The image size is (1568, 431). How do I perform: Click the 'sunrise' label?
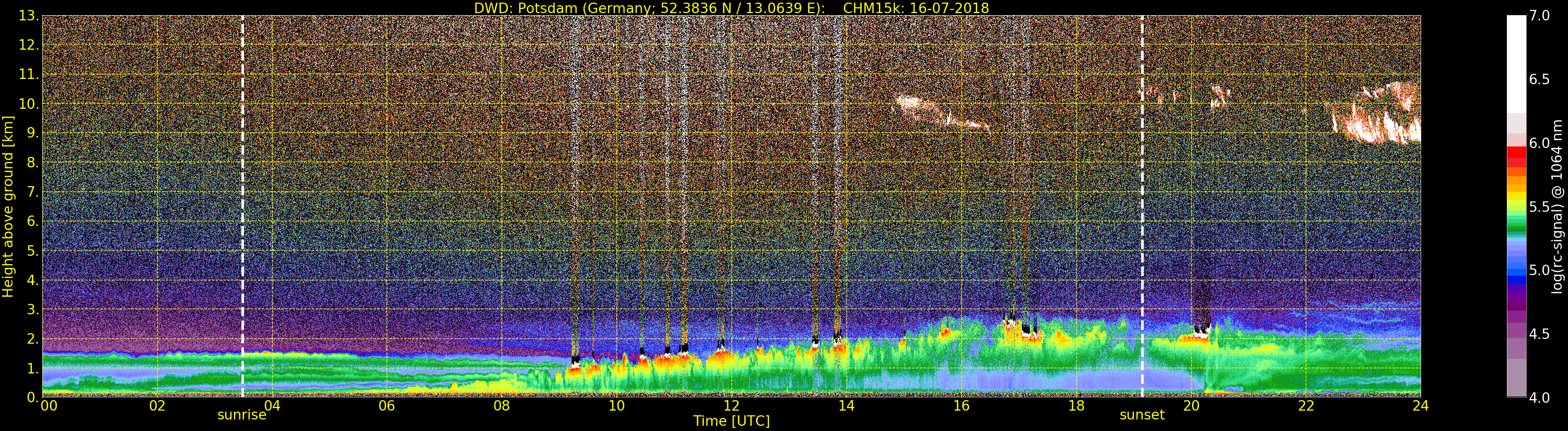241,415
